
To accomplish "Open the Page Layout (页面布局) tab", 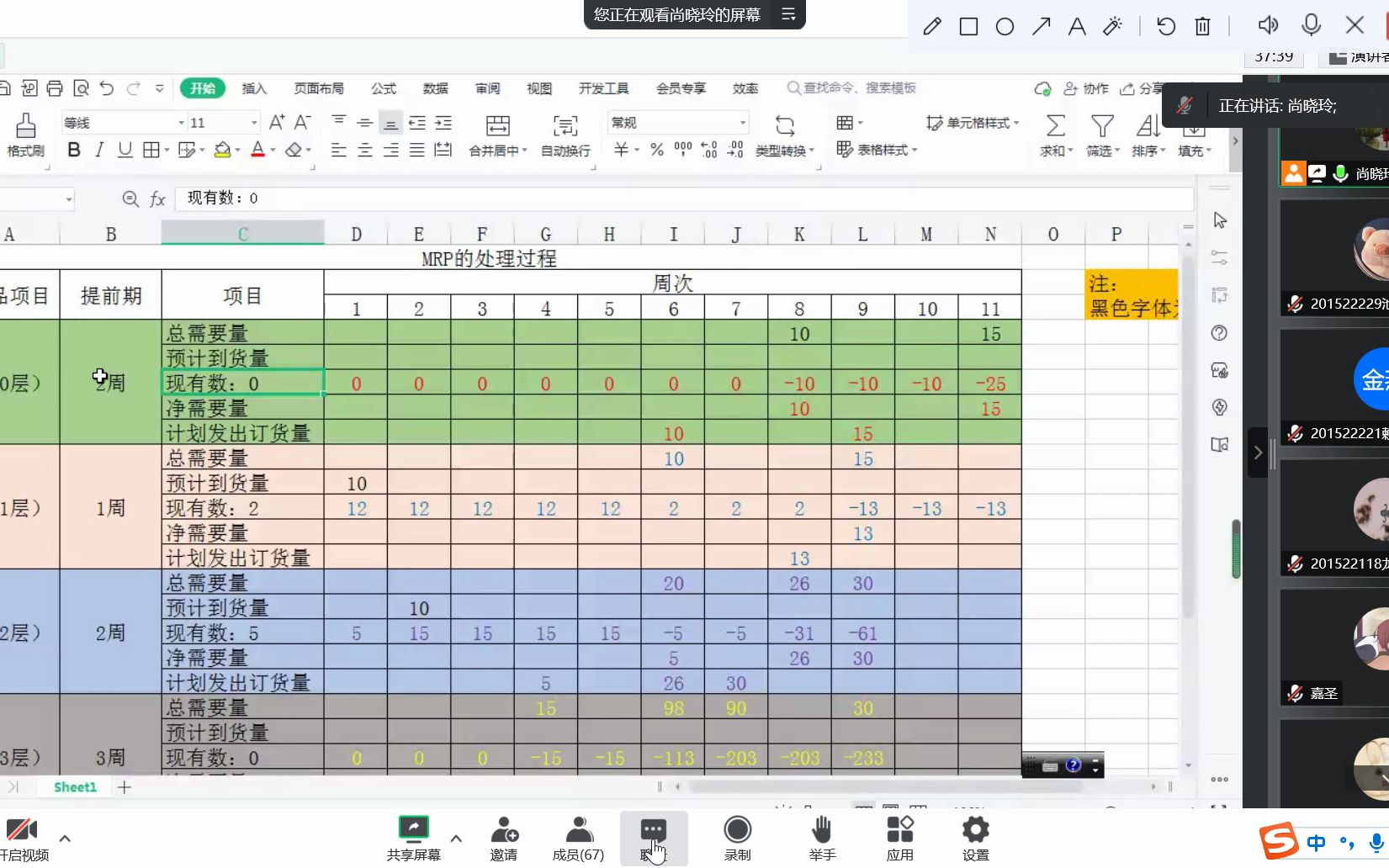I will [319, 88].
